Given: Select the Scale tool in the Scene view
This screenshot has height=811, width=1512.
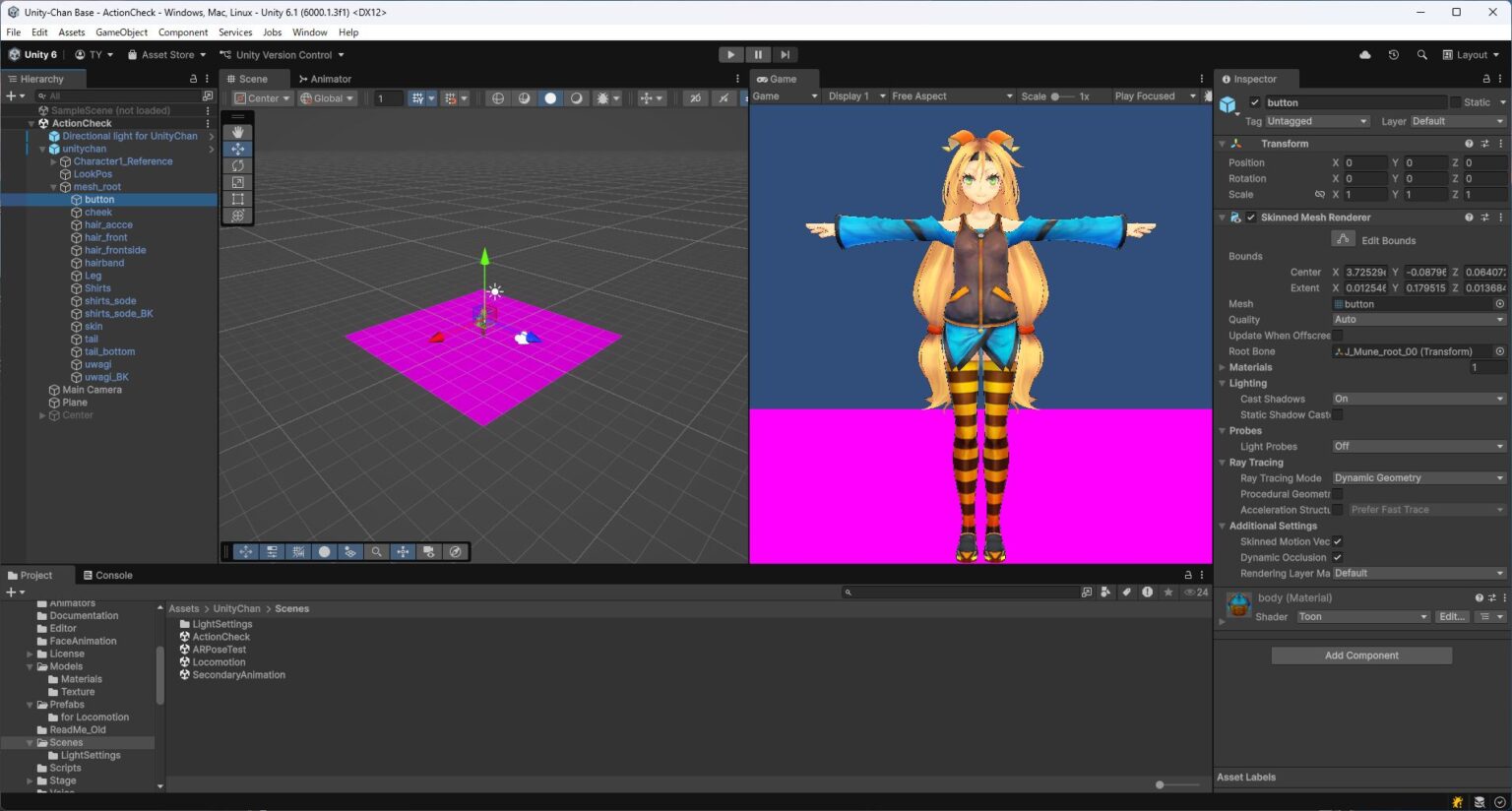Looking at the screenshot, I should [x=237, y=182].
